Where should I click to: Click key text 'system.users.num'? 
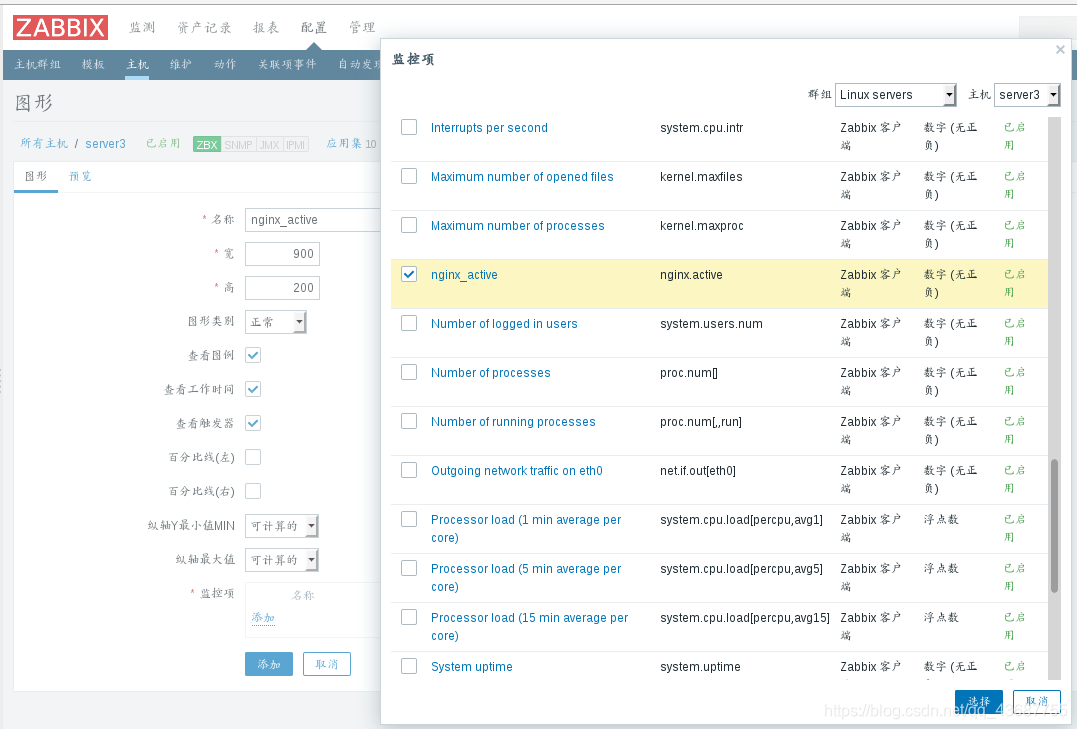click(x=711, y=324)
